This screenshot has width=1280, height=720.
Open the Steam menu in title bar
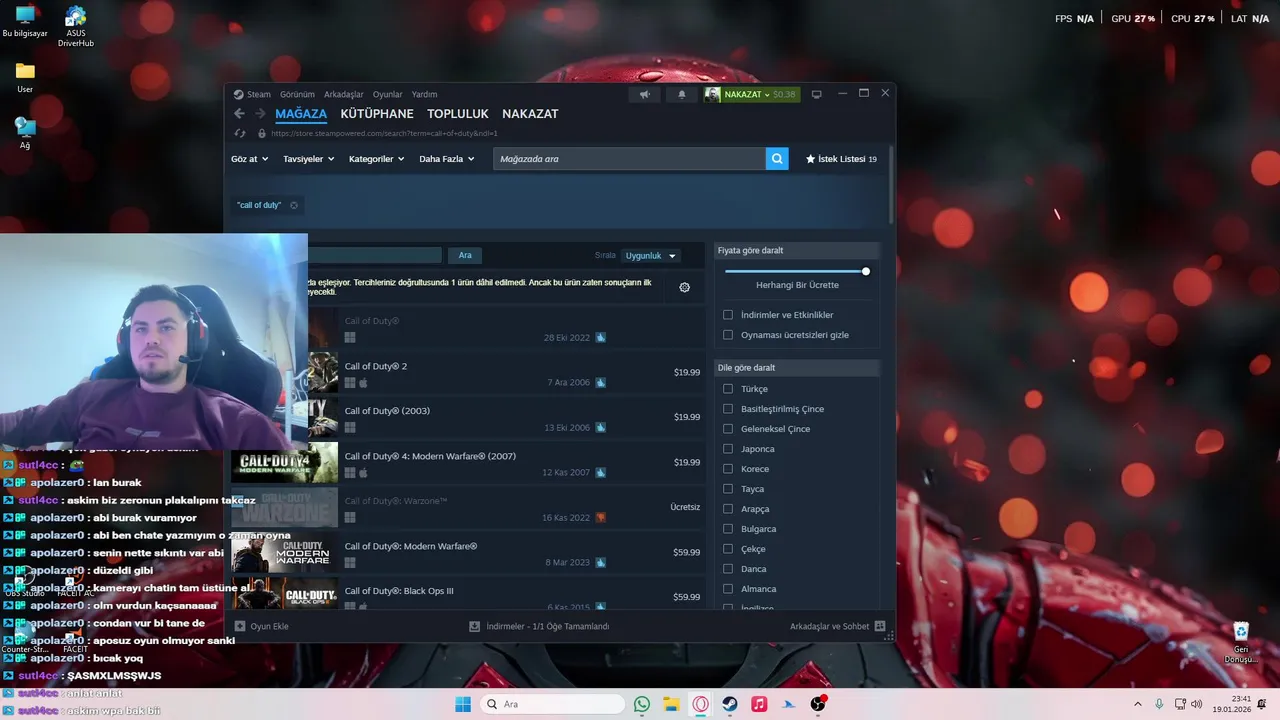tap(252, 94)
